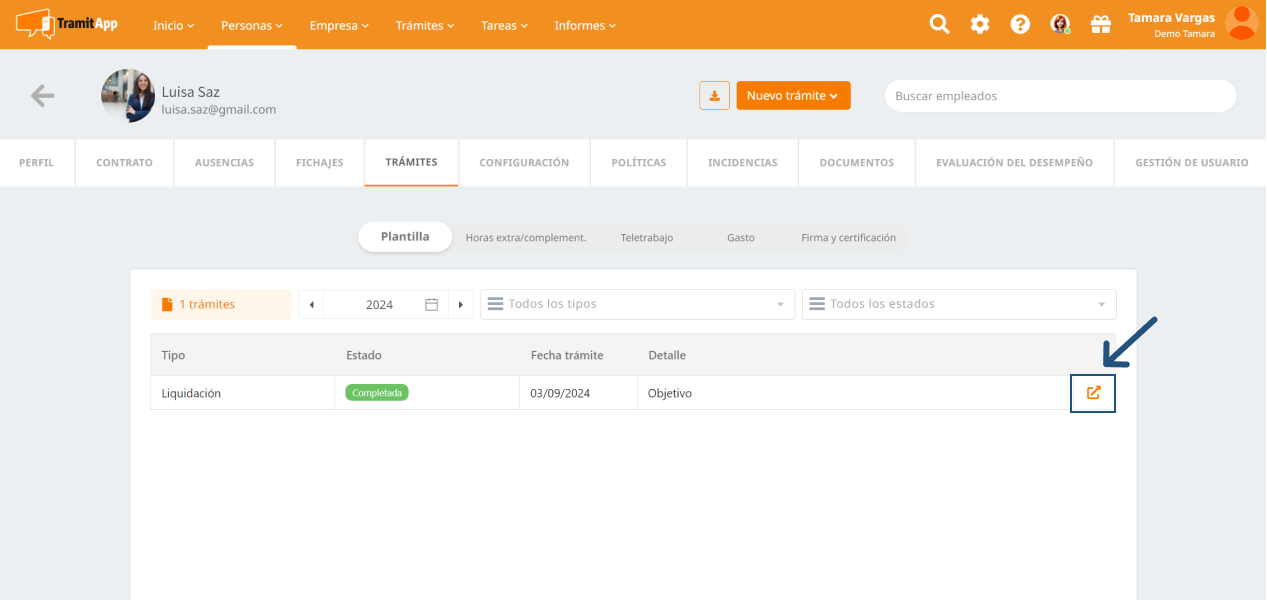Click the TramitApp logo
Screen dimensions: 1267x600
coord(67,24)
